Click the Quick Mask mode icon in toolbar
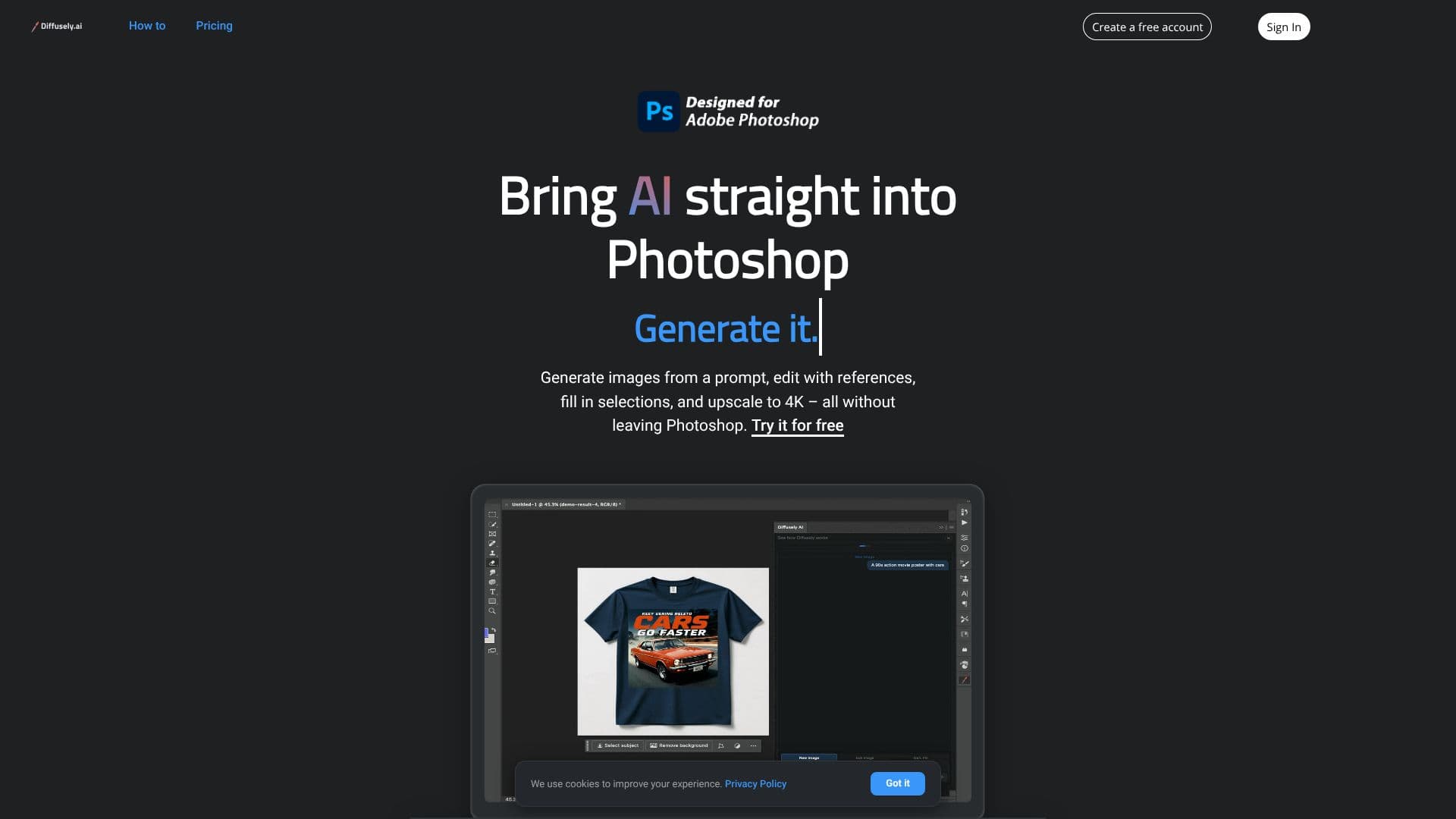Viewport: 1456px width, 819px height. (492, 651)
